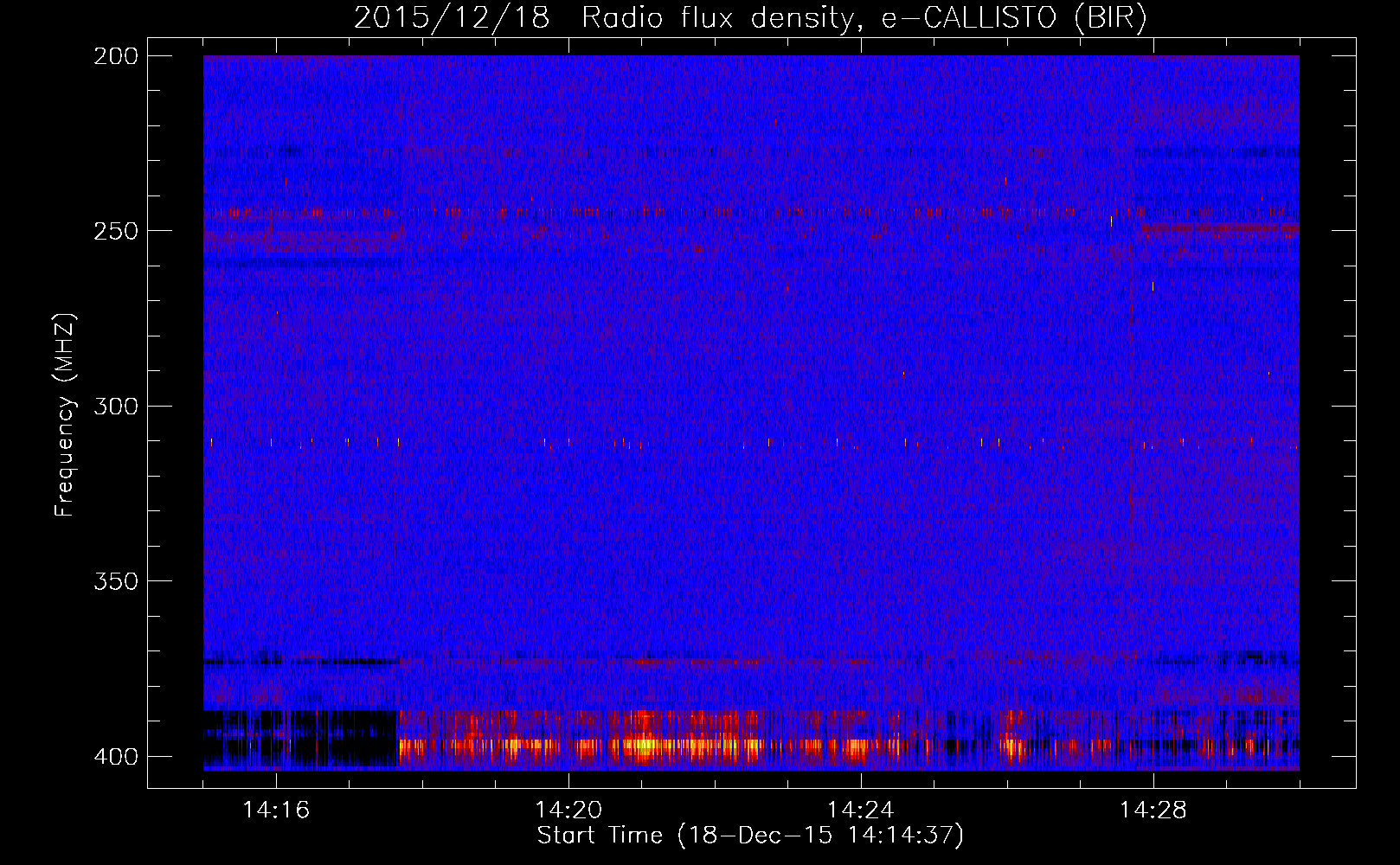Click the 250 frequency tick label
Image resolution: width=1400 pixels, height=865 pixels.
pyautogui.click(x=116, y=231)
